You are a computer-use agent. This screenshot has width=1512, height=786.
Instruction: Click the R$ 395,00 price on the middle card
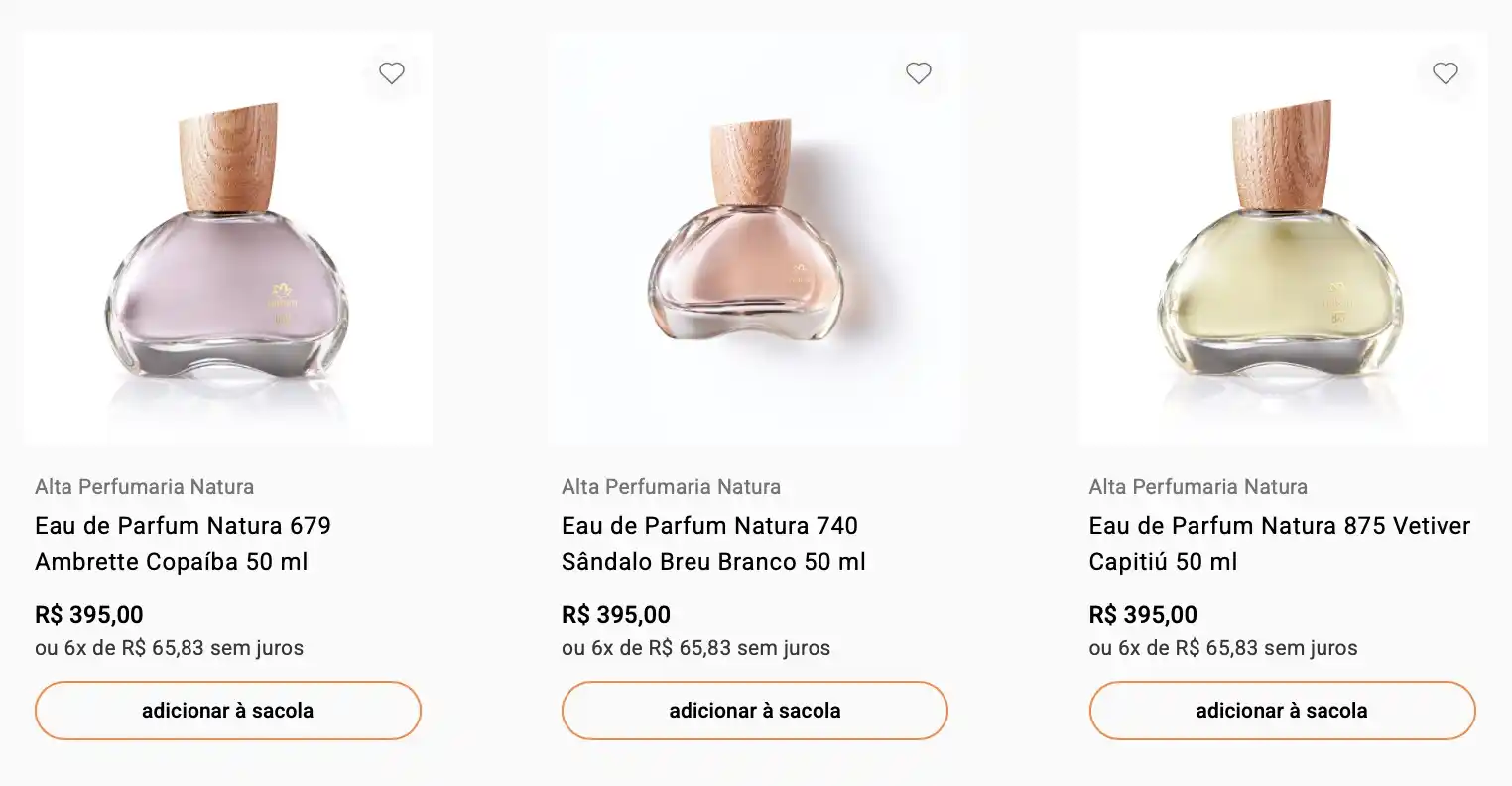click(x=616, y=614)
